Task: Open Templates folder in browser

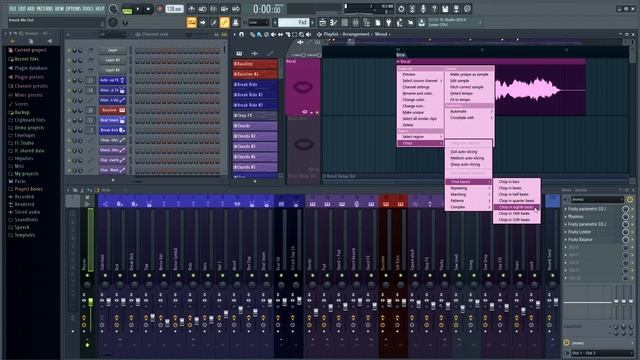Action: coord(24,235)
